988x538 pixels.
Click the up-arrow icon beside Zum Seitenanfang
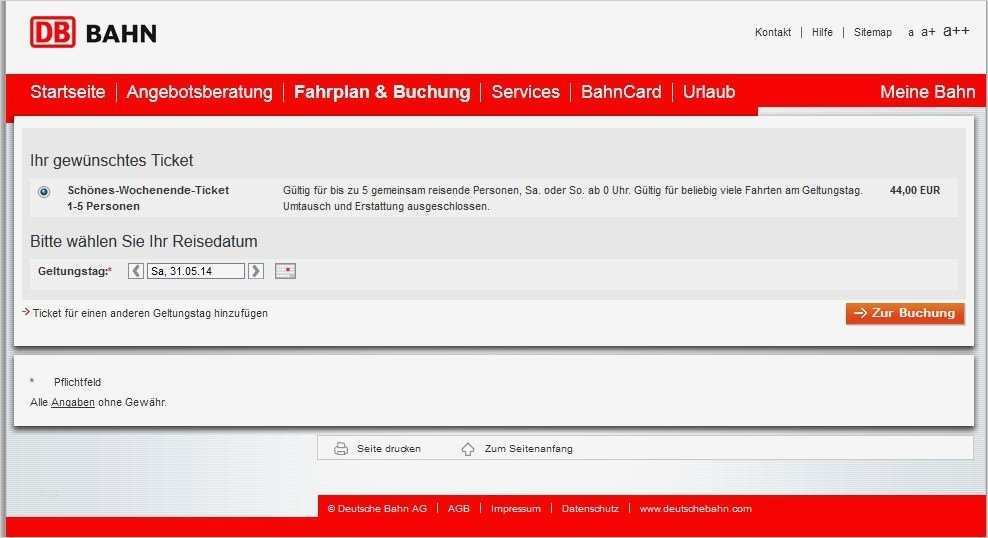tap(468, 449)
